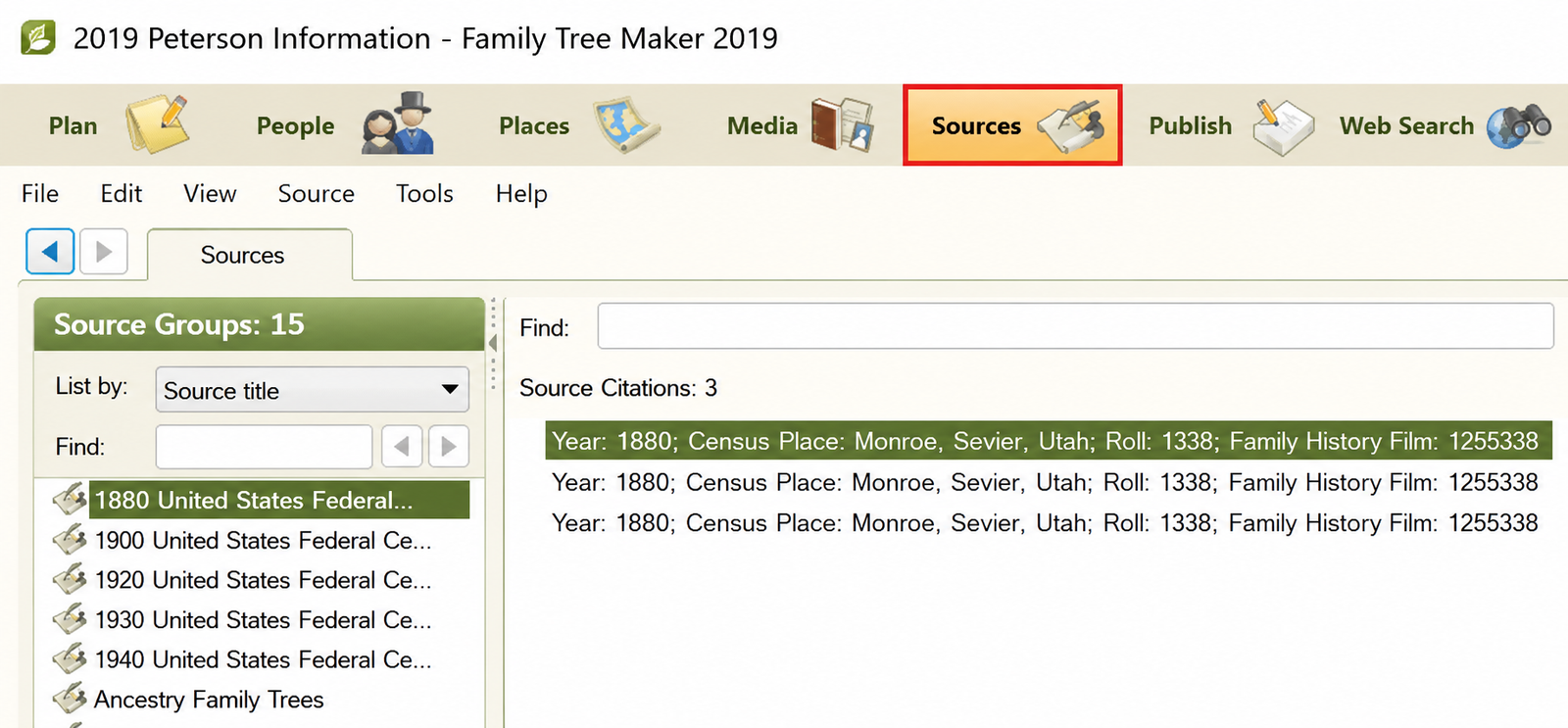Select 1900 United States Federal Ce... source
Screen dimensions: 1568x728
(263, 540)
